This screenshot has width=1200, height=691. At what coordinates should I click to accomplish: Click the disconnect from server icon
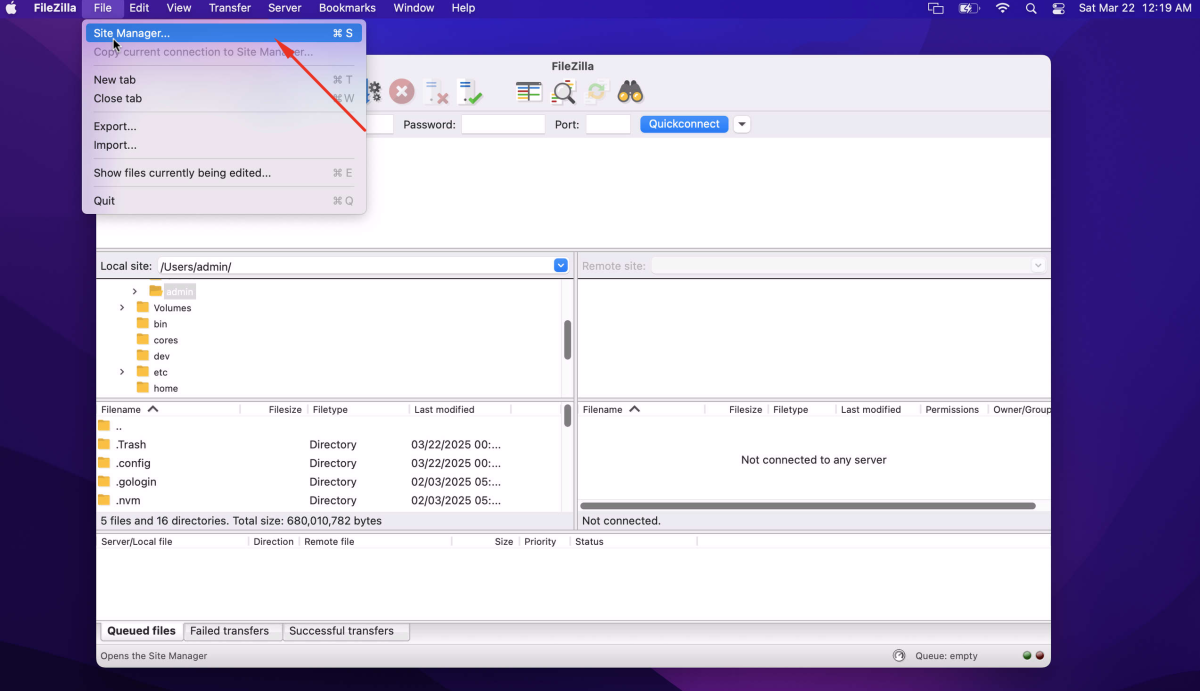pos(437,93)
